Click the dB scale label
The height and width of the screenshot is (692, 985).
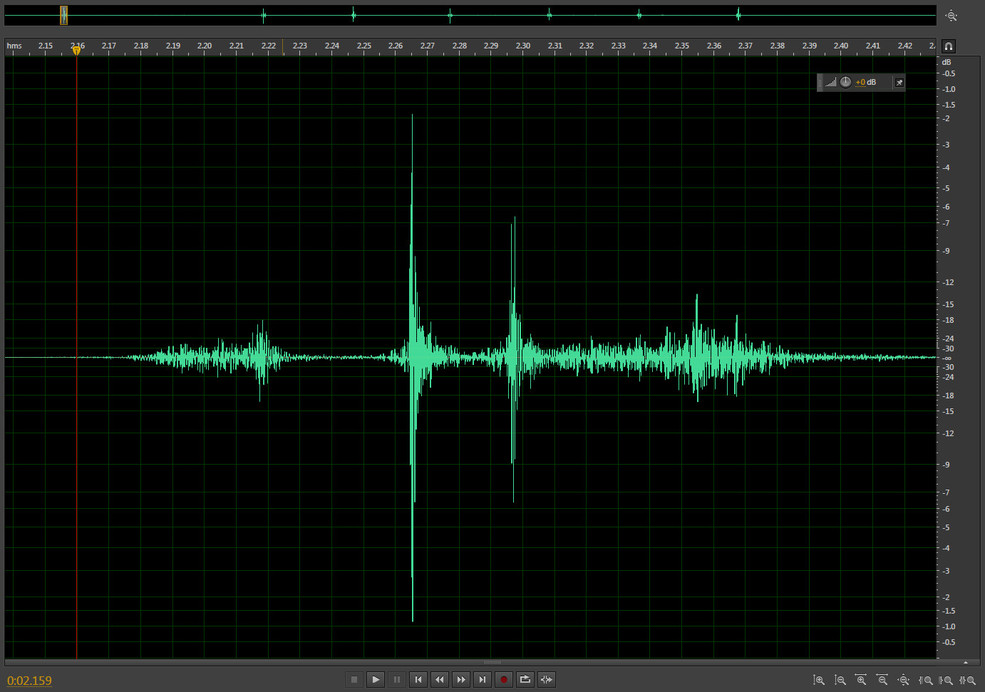pyautogui.click(x=946, y=62)
